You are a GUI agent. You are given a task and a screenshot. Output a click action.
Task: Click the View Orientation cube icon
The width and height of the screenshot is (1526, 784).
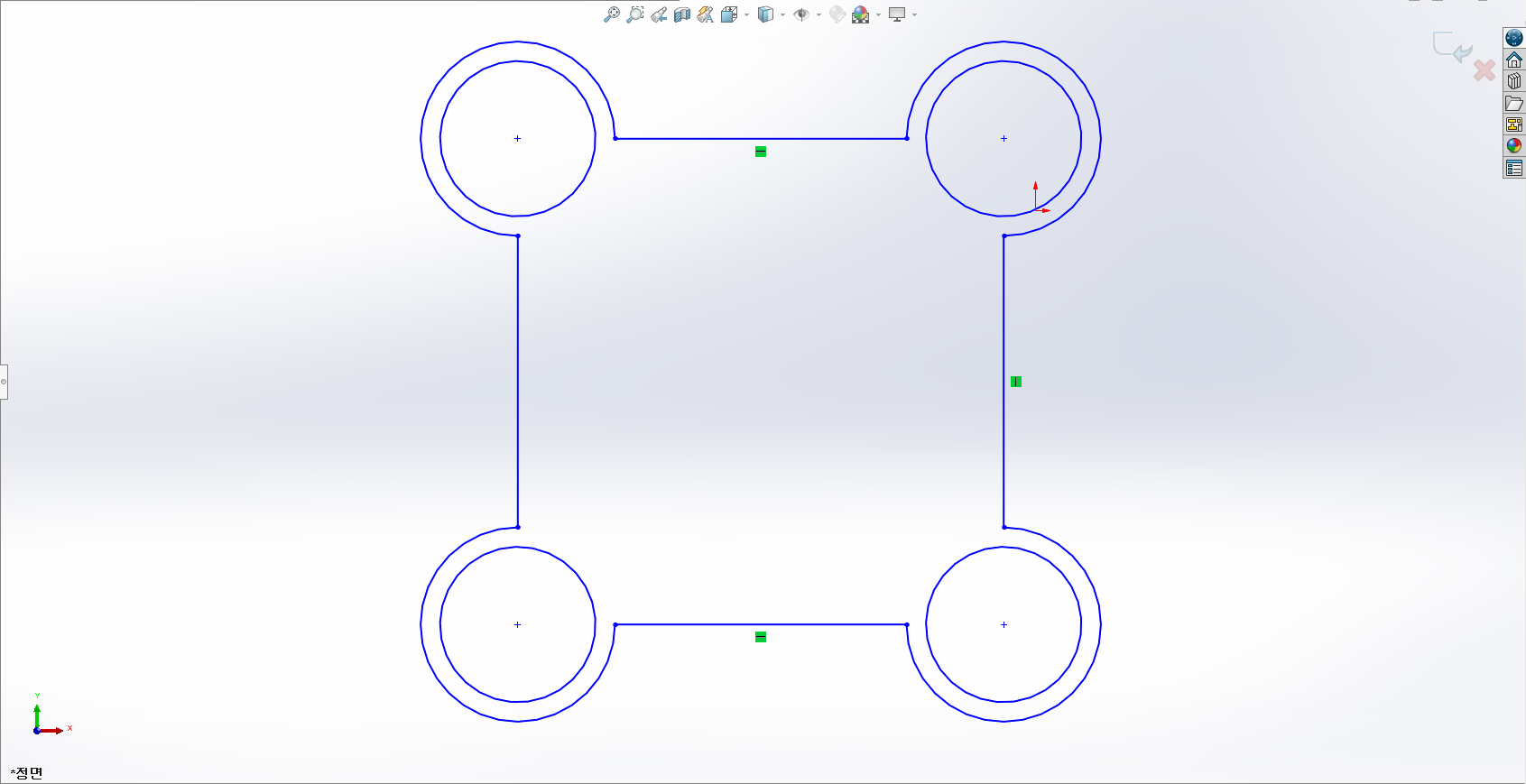click(x=729, y=14)
